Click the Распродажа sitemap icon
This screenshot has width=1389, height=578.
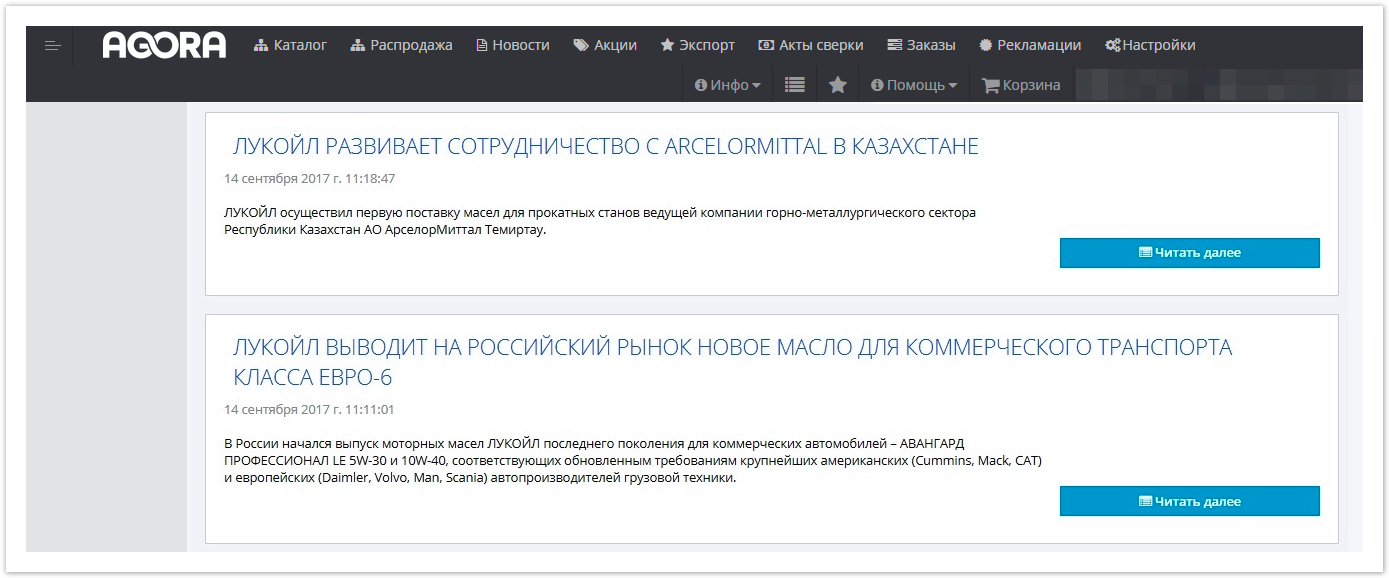pos(358,45)
